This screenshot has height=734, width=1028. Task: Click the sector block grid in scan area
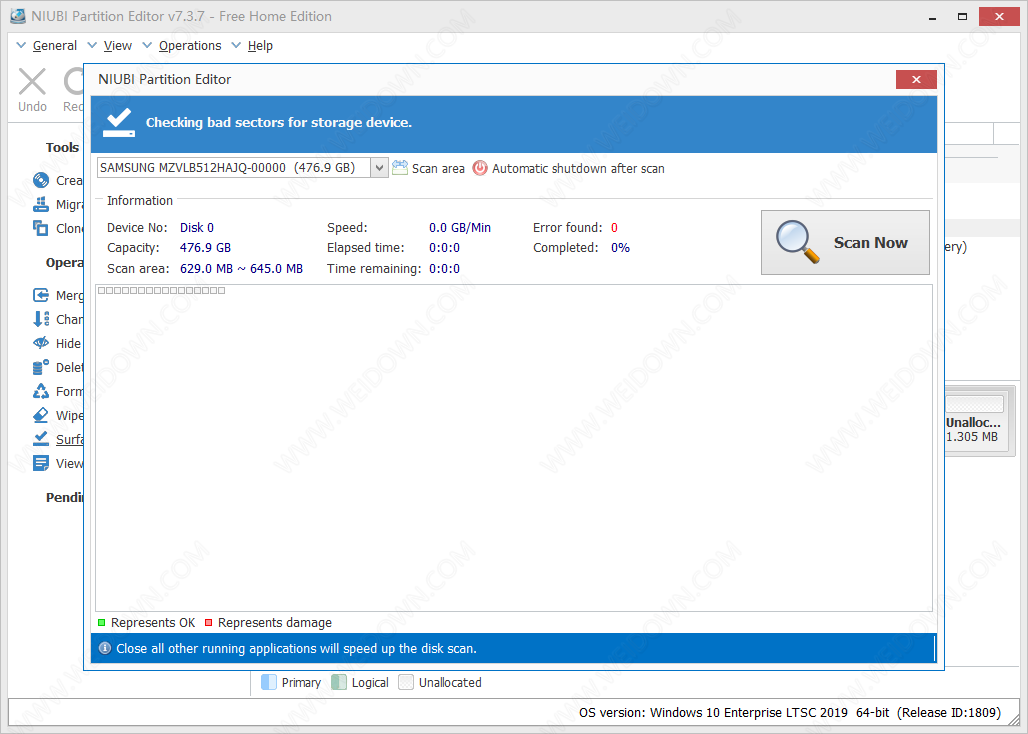tap(160, 291)
